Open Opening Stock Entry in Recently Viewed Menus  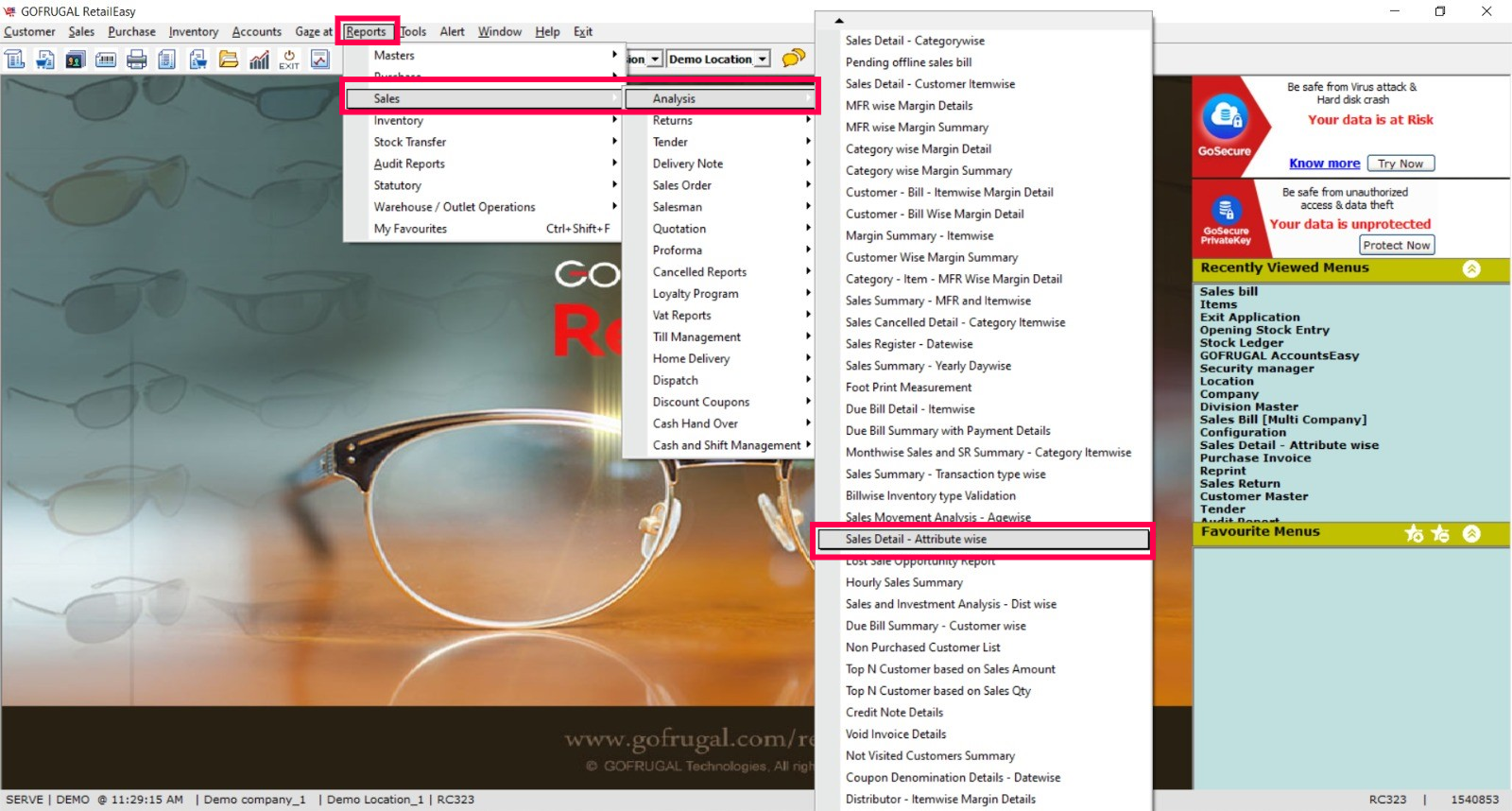pyautogui.click(x=1264, y=331)
